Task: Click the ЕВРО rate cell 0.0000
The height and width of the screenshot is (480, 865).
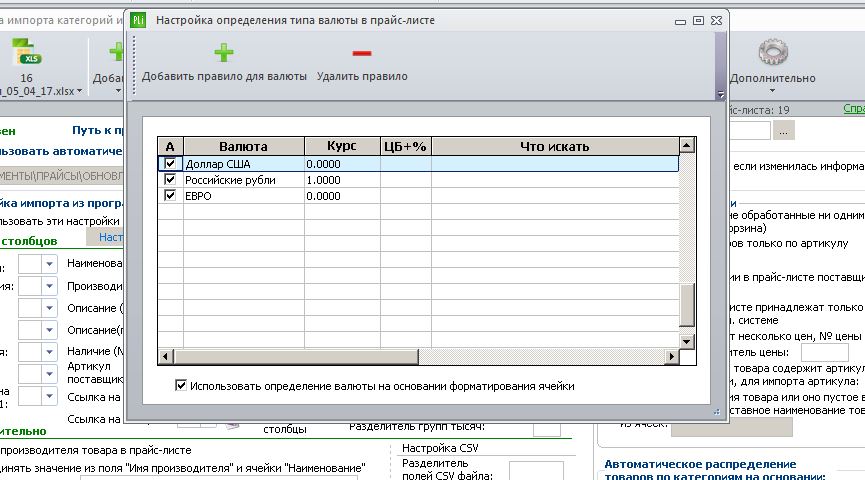Action: point(342,196)
